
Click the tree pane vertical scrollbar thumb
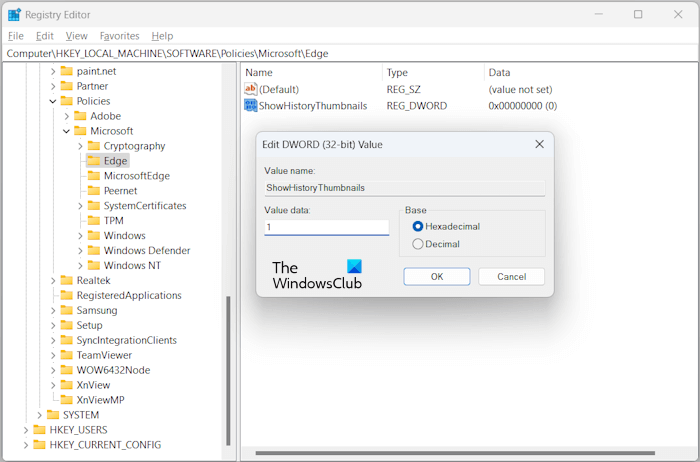point(228,370)
